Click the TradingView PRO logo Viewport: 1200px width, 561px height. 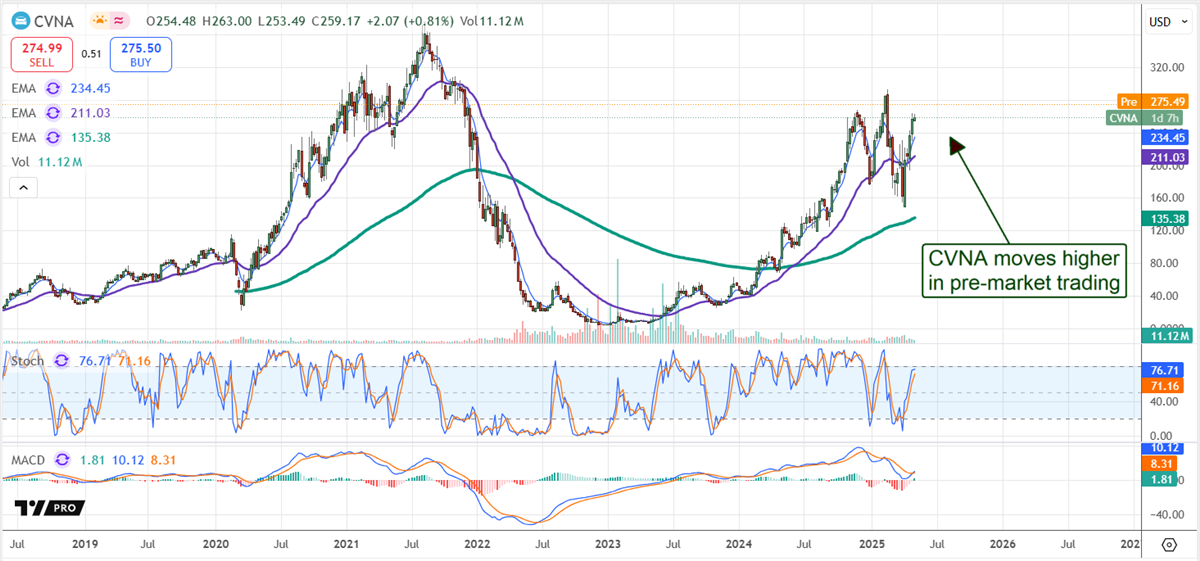(x=48, y=508)
